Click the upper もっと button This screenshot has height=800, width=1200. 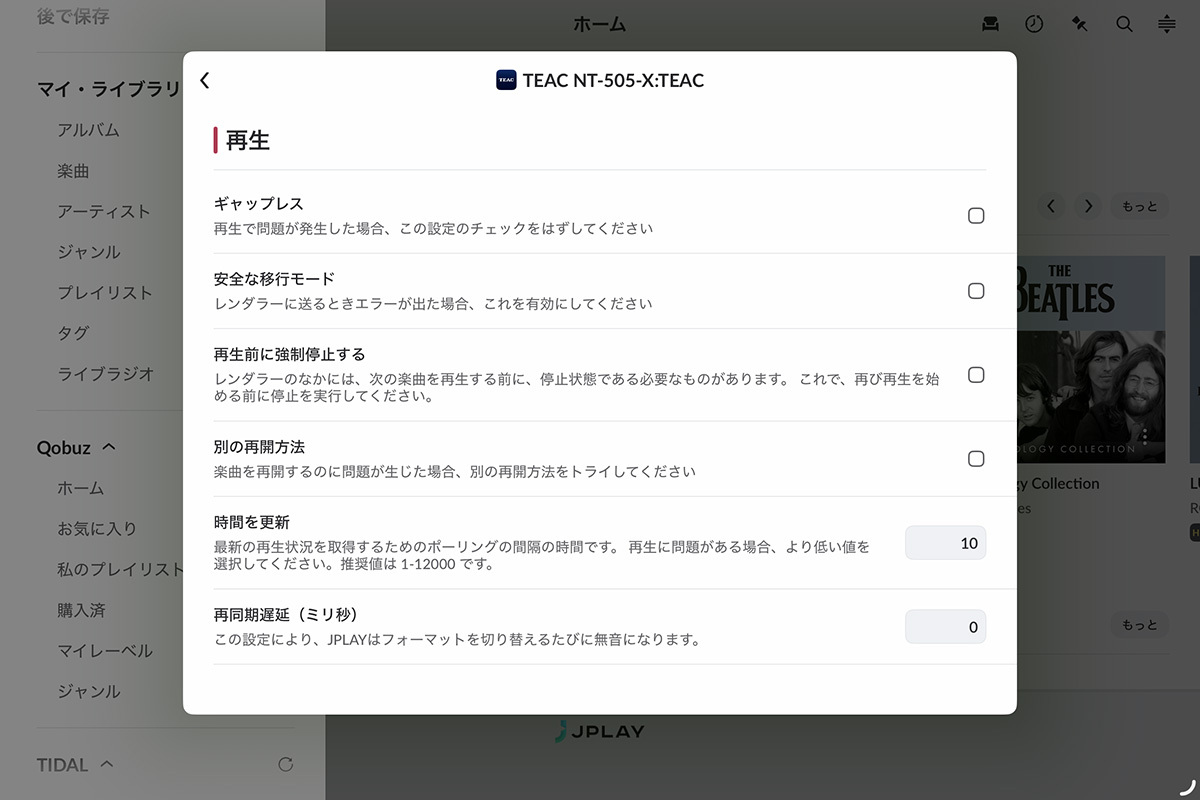pyautogui.click(x=1139, y=207)
